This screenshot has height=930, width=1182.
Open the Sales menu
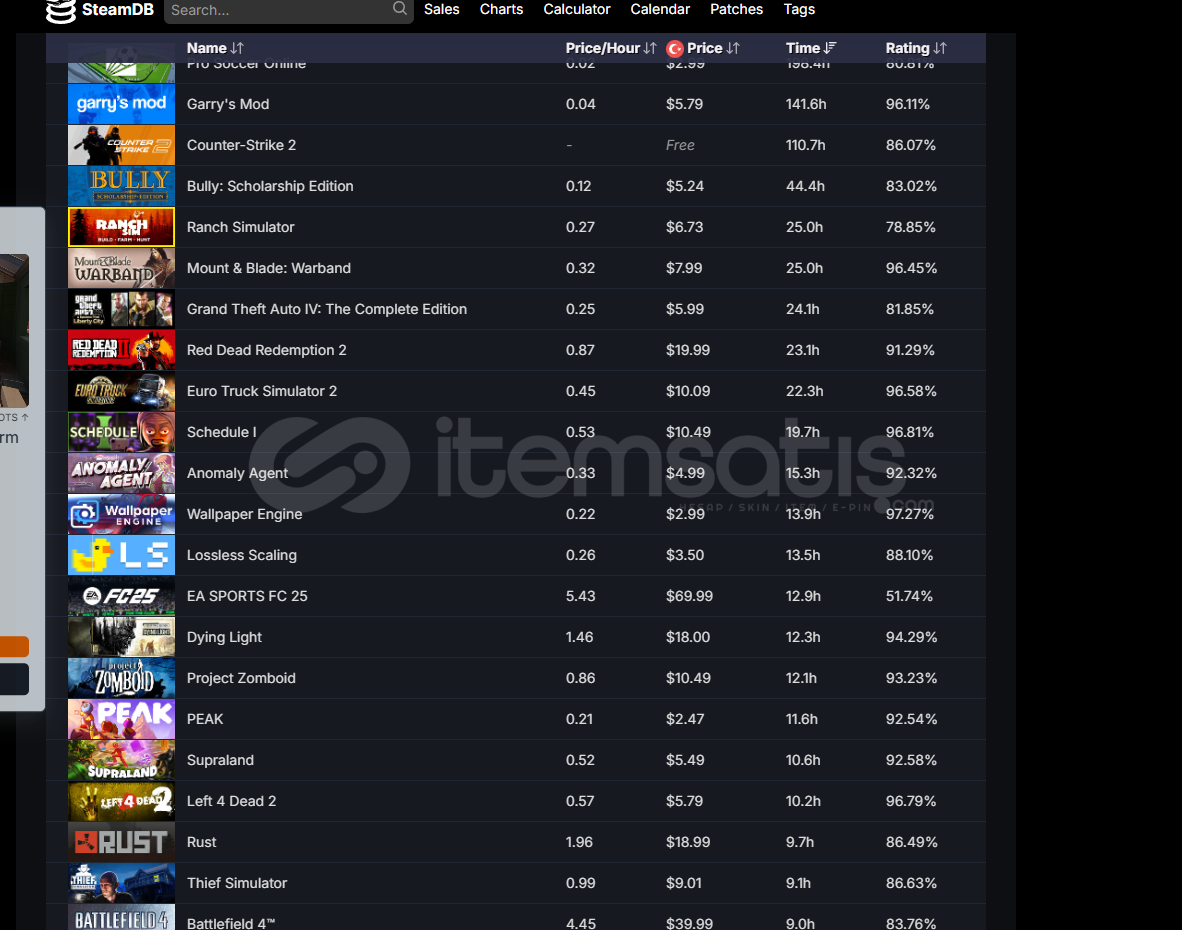(x=442, y=9)
